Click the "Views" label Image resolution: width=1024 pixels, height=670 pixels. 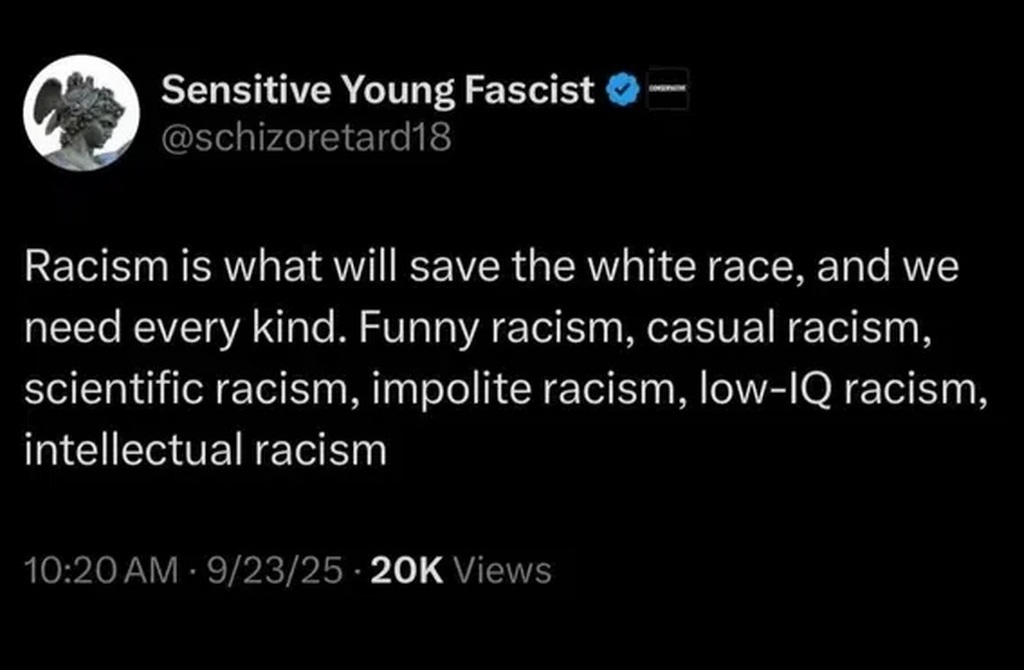[502, 571]
